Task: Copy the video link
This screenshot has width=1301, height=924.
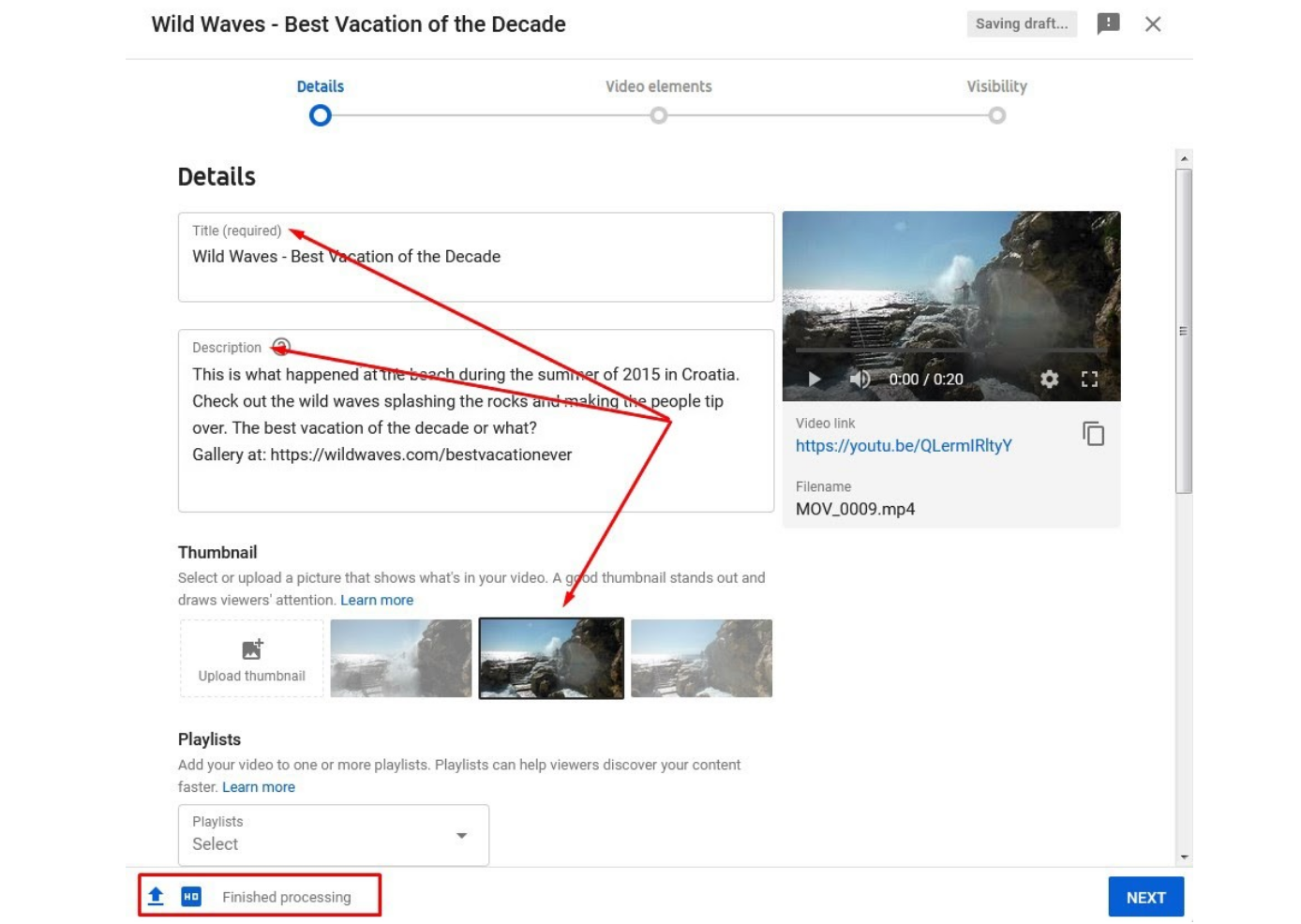Action: pyautogui.click(x=1093, y=434)
